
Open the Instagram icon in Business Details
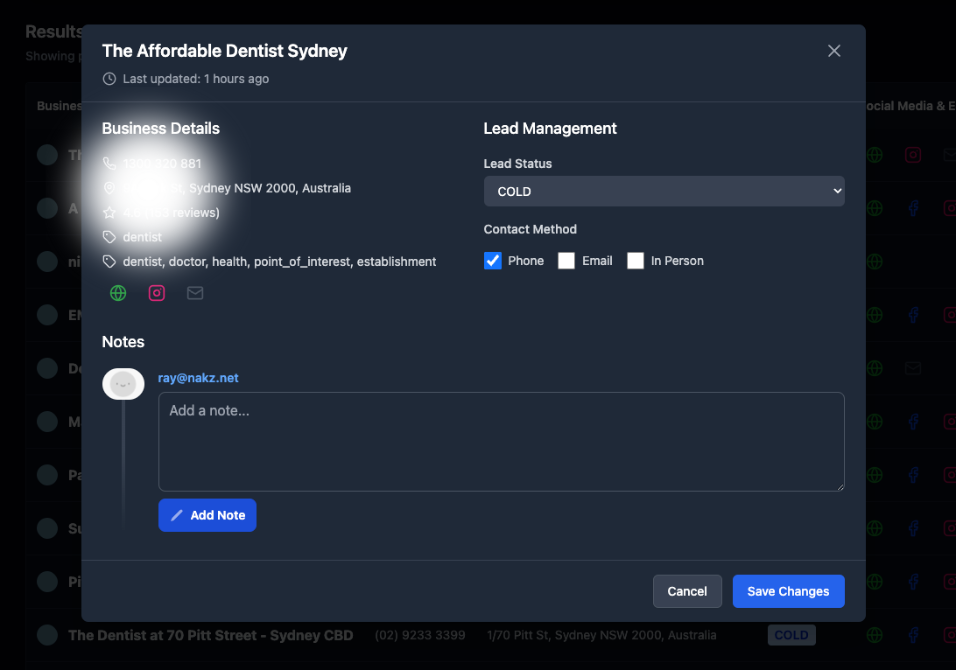click(x=157, y=293)
